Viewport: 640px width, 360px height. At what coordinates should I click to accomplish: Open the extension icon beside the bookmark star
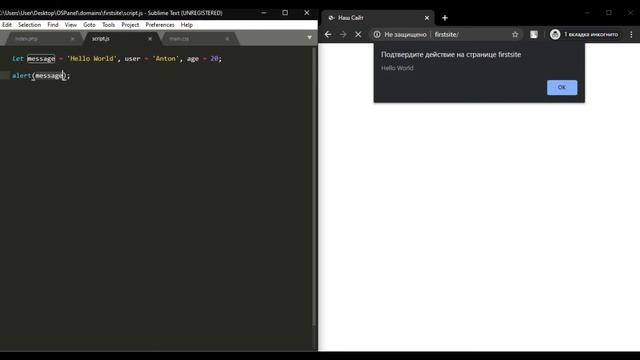534,35
